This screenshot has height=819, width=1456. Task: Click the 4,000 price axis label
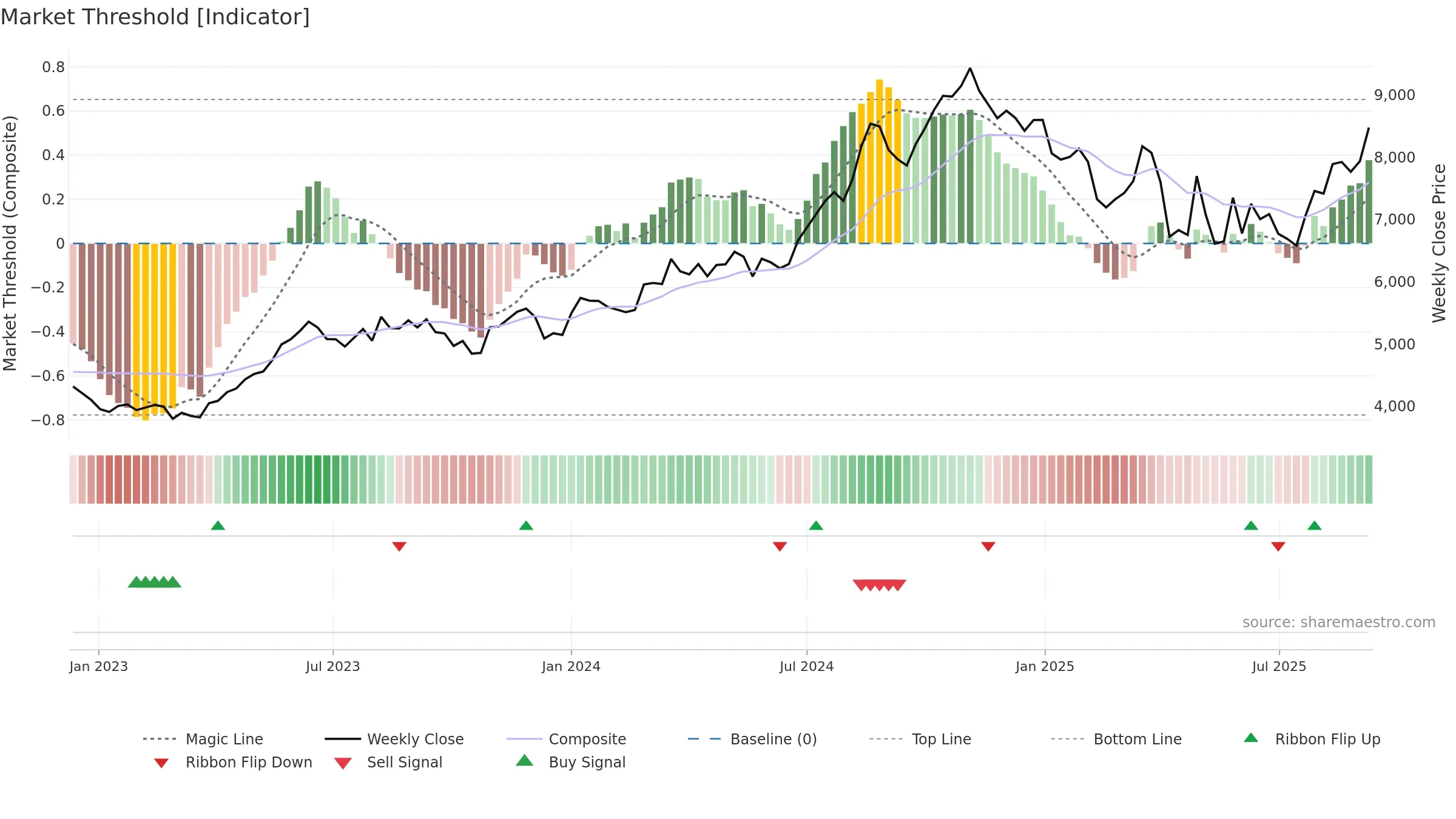click(1395, 406)
